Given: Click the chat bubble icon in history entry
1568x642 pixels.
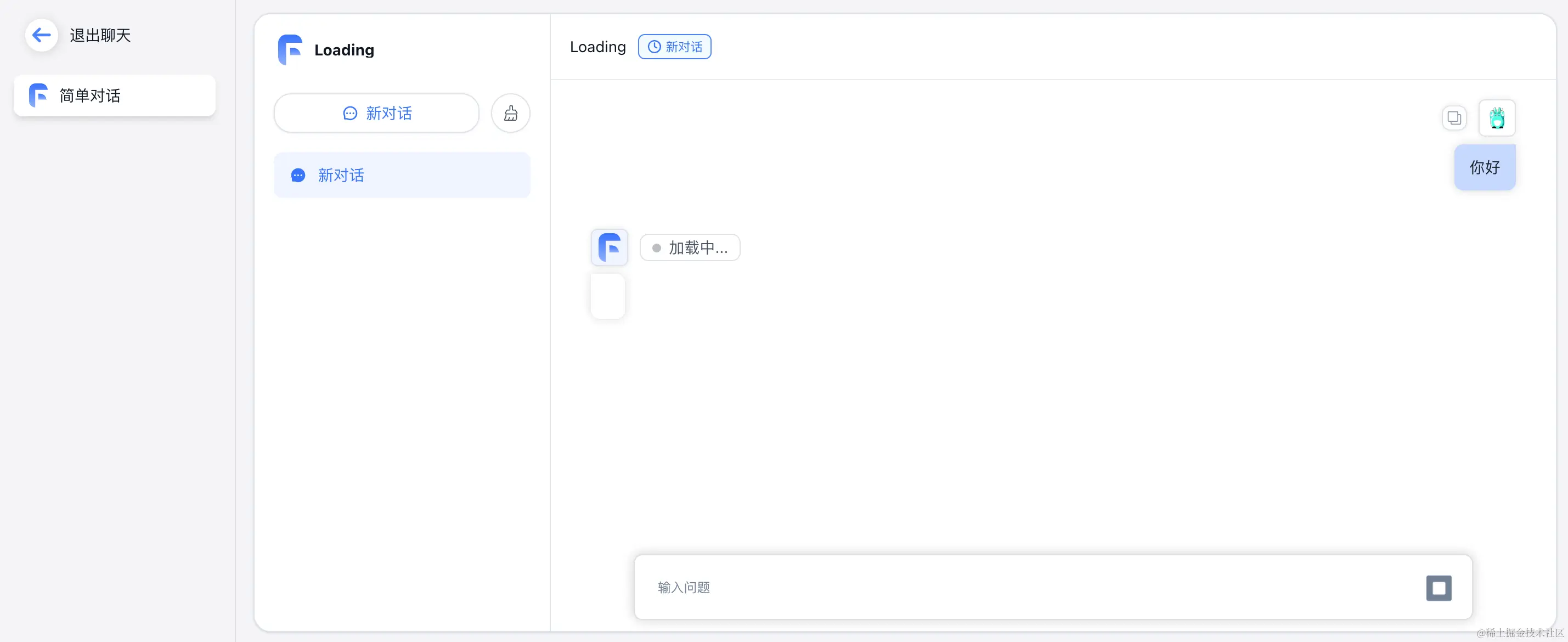Looking at the screenshot, I should click(x=298, y=175).
